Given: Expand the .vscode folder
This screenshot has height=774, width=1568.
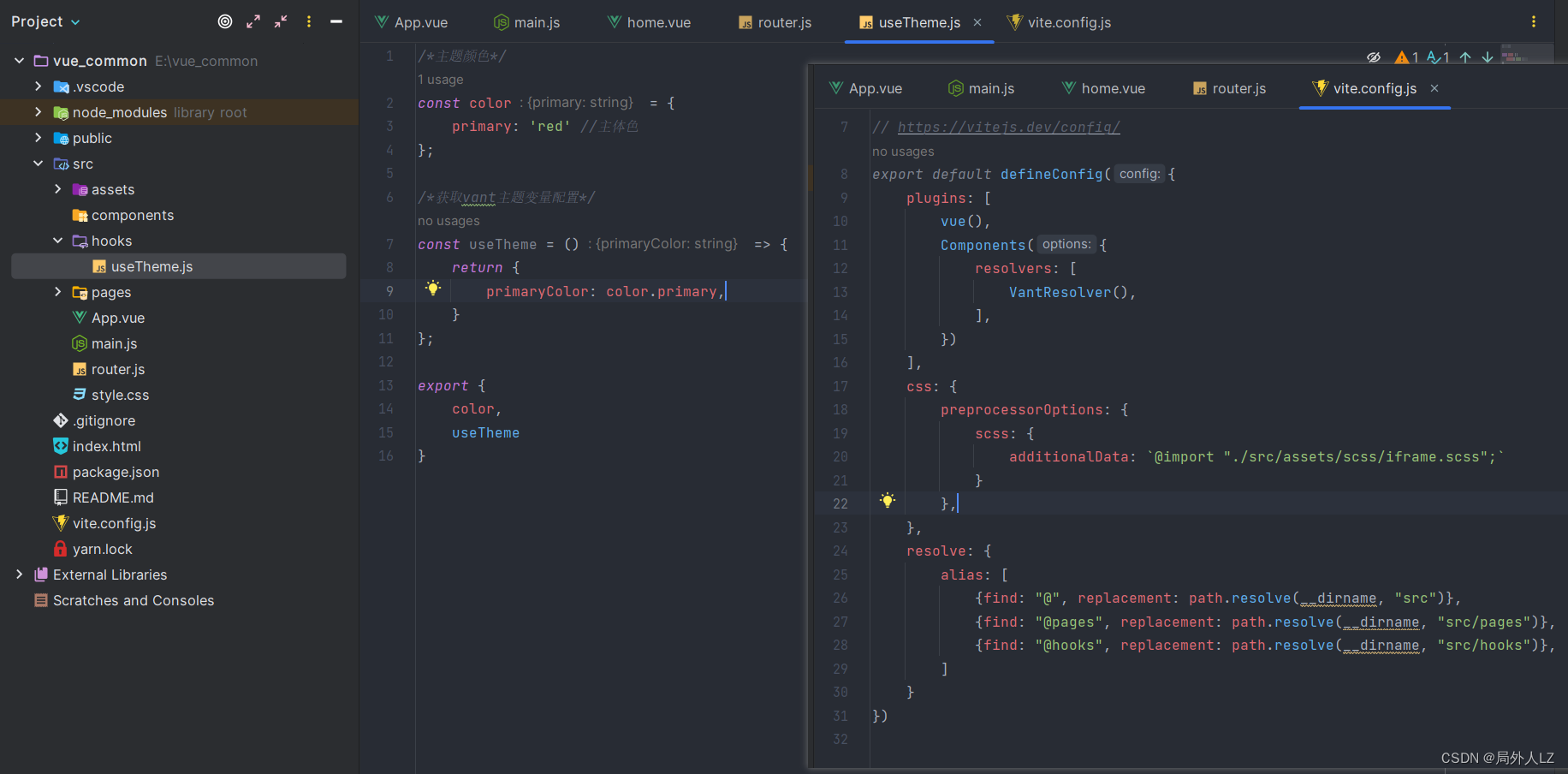Looking at the screenshot, I should point(38,86).
